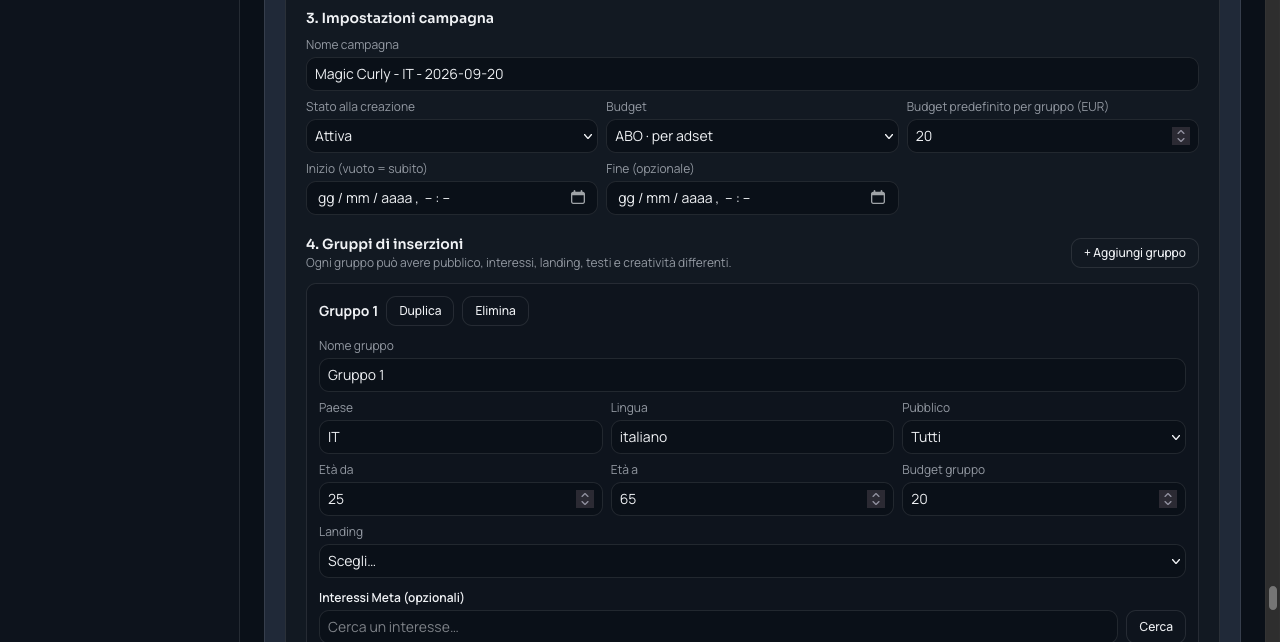The width and height of the screenshot is (1280, 642).
Task: Click the page vertical scrollbar thumb
Action: pos(1273,598)
